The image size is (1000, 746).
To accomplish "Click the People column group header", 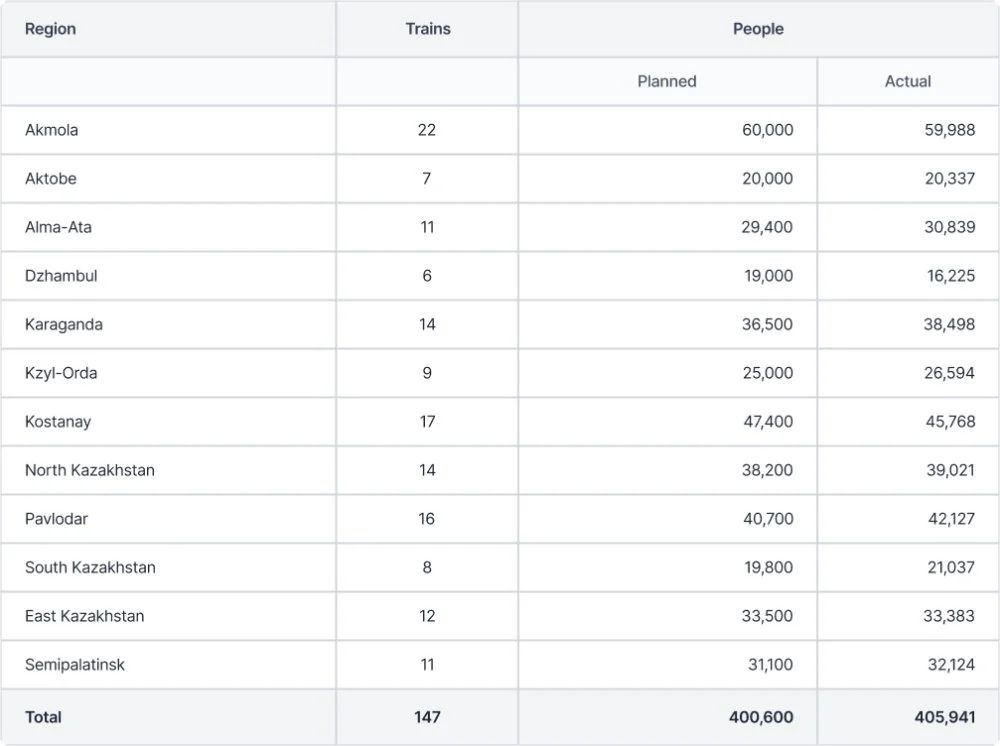I will pos(758,29).
